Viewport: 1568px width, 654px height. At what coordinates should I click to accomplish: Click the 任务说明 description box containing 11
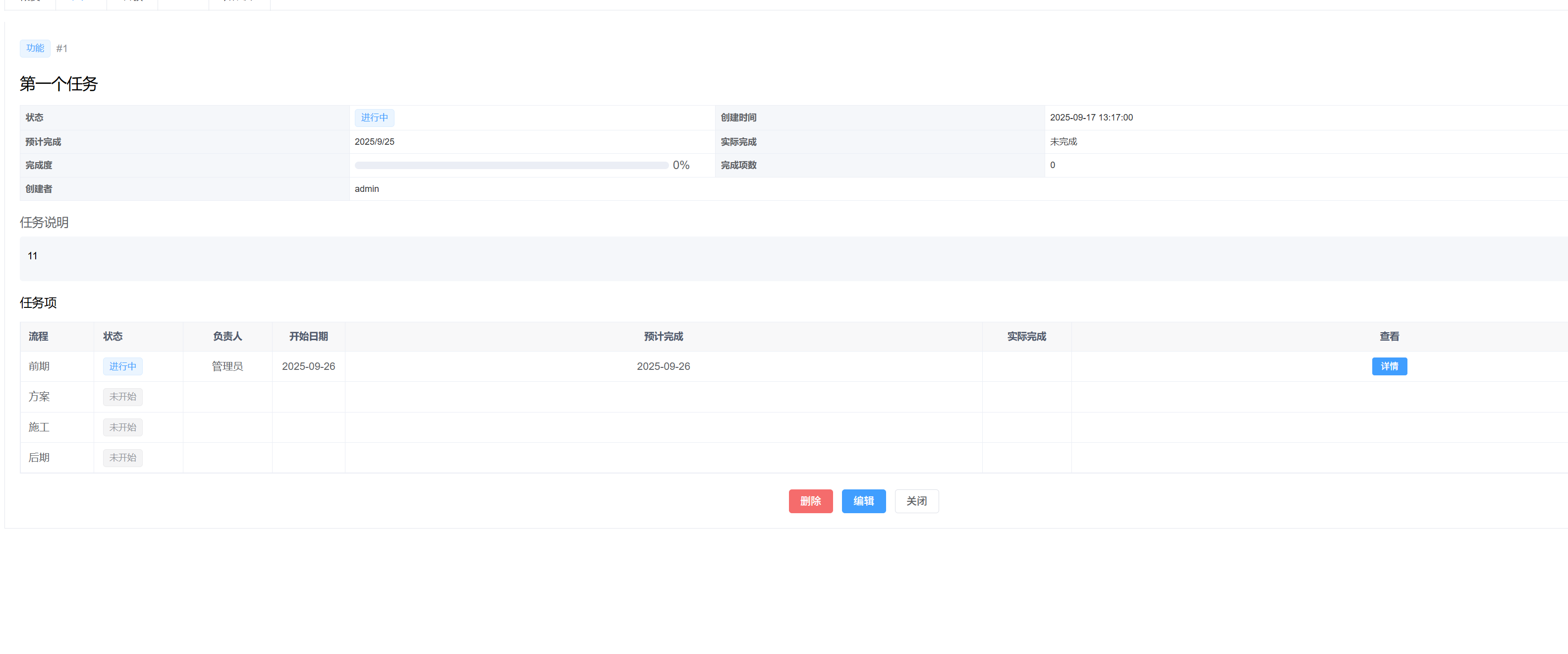click(791, 257)
